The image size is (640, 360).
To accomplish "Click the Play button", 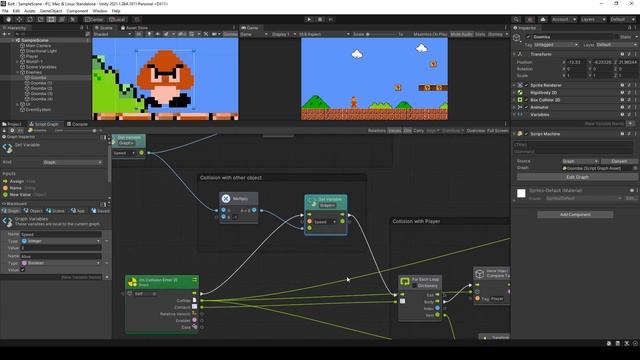I will click(x=309, y=19).
